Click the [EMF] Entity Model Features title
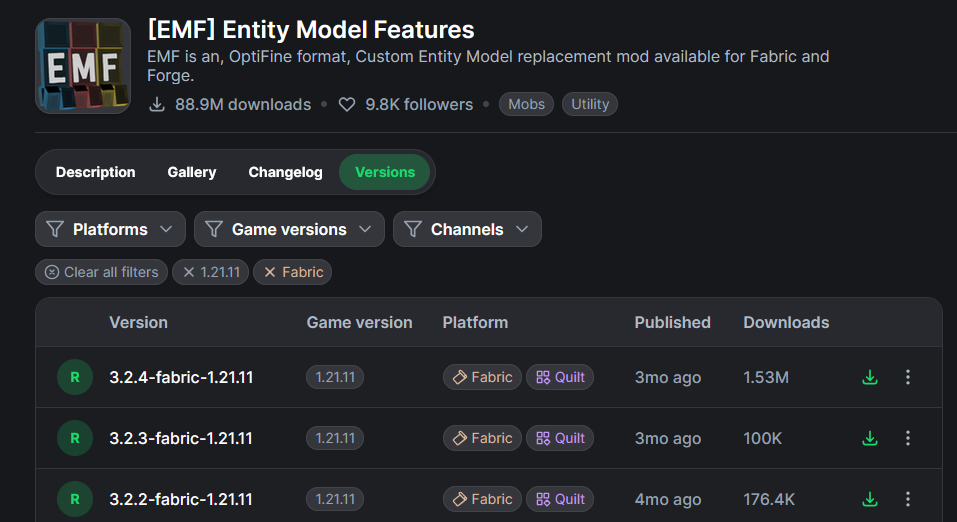The image size is (957, 522). point(311,29)
